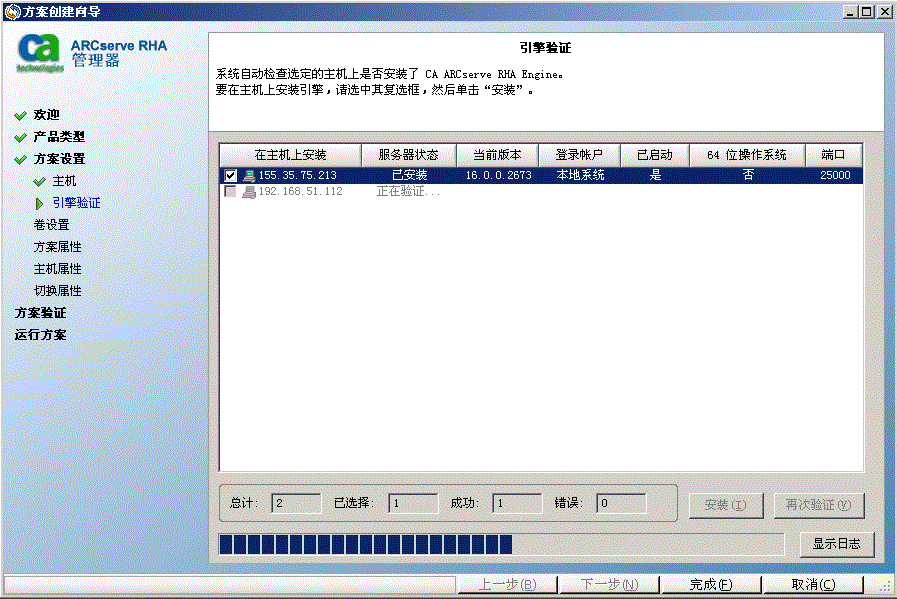Click the 服务器状态 column header
The width and height of the screenshot is (897, 599).
[x=411, y=155]
